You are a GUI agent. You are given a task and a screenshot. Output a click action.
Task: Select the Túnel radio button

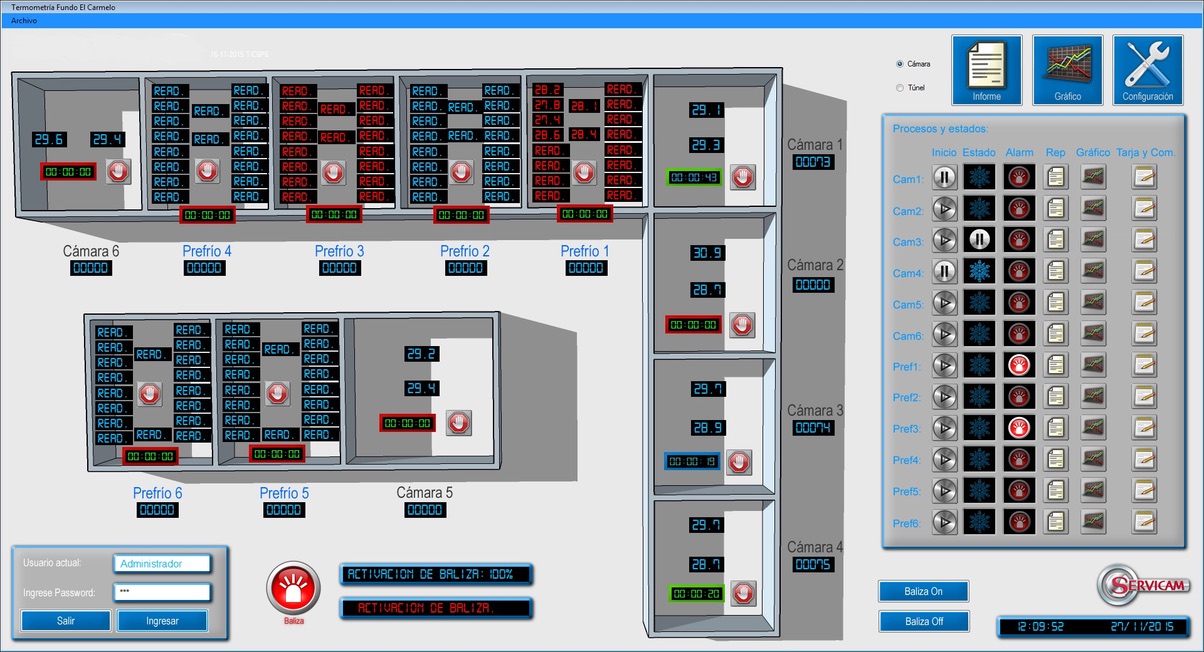coord(900,88)
